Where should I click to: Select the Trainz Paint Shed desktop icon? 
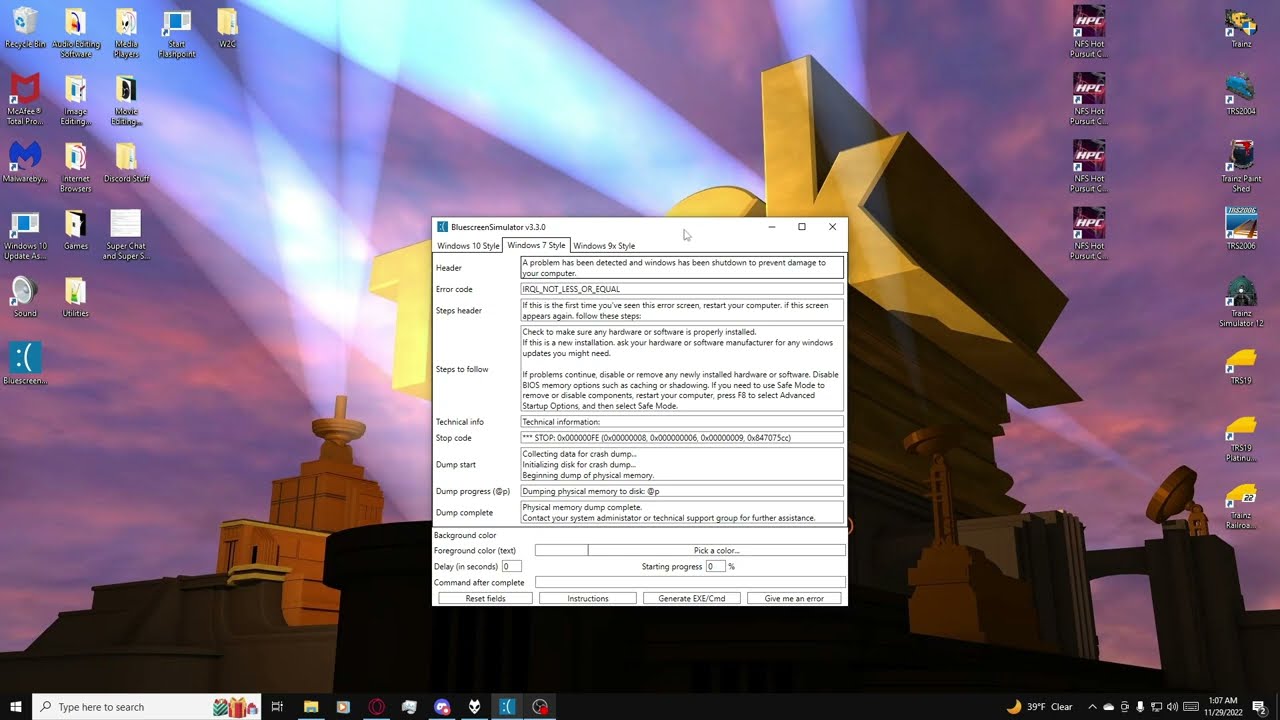1241,167
